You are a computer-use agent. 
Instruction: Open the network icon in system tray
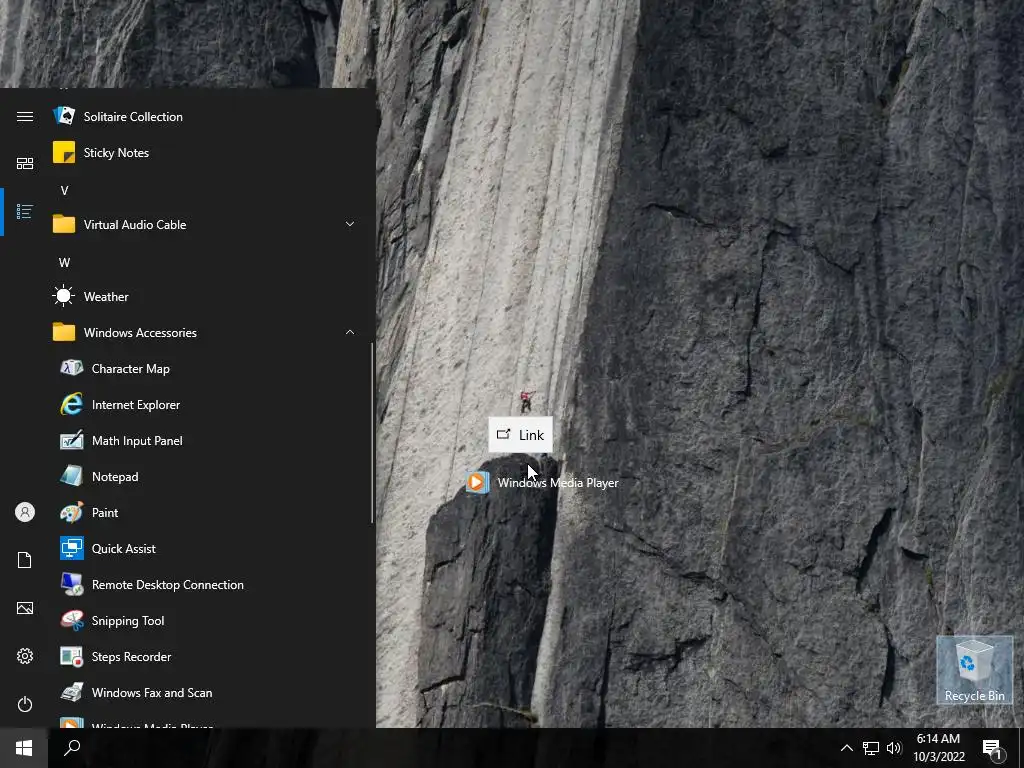[871, 748]
